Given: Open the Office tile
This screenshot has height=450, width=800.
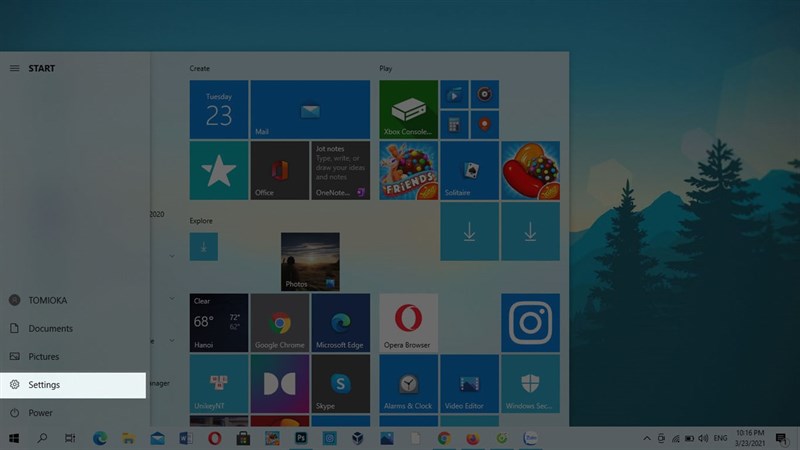Looking at the screenshot, I should tap(280, 171).
